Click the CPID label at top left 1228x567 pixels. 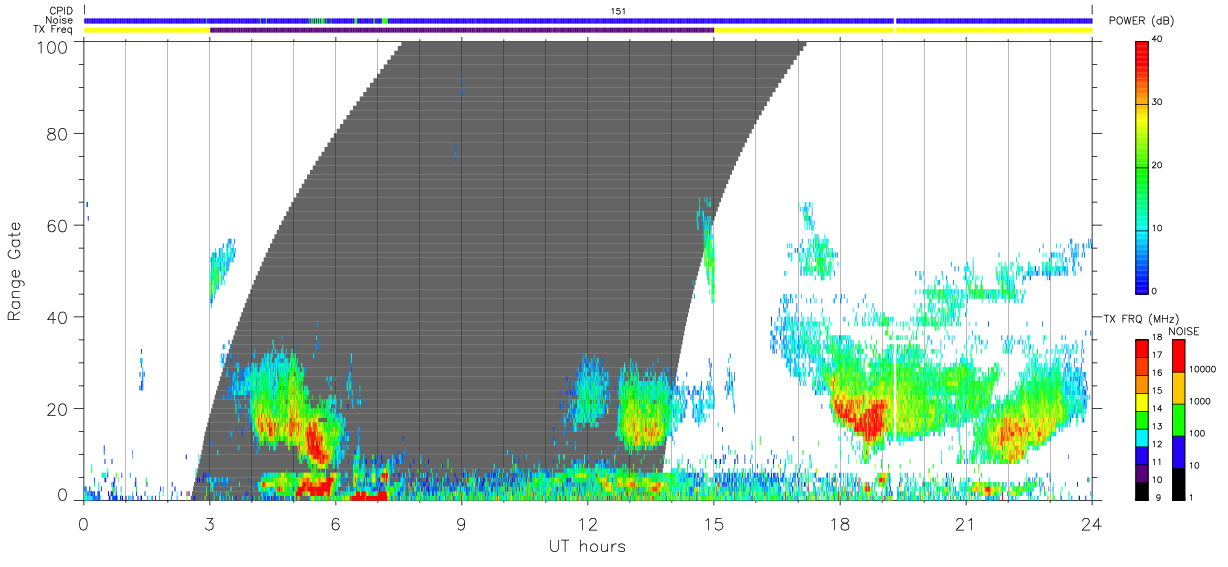62,11
